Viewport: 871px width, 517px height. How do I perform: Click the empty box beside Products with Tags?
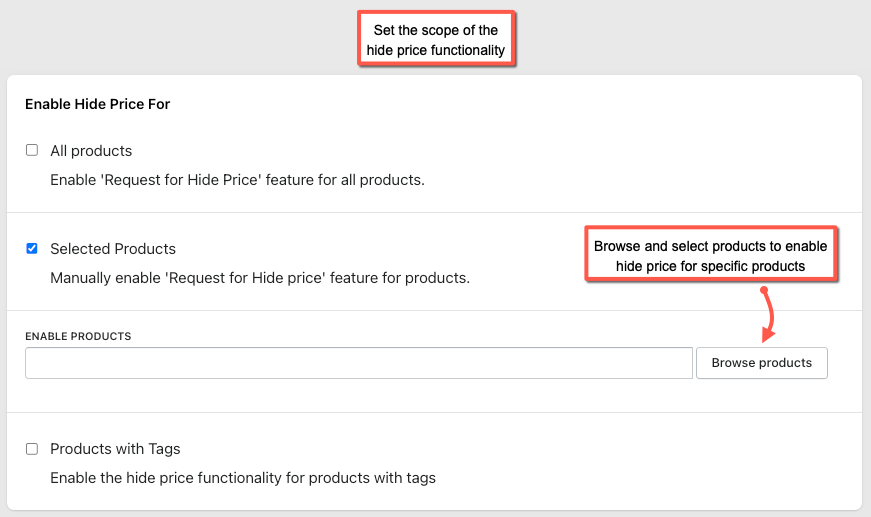[32, 449]
